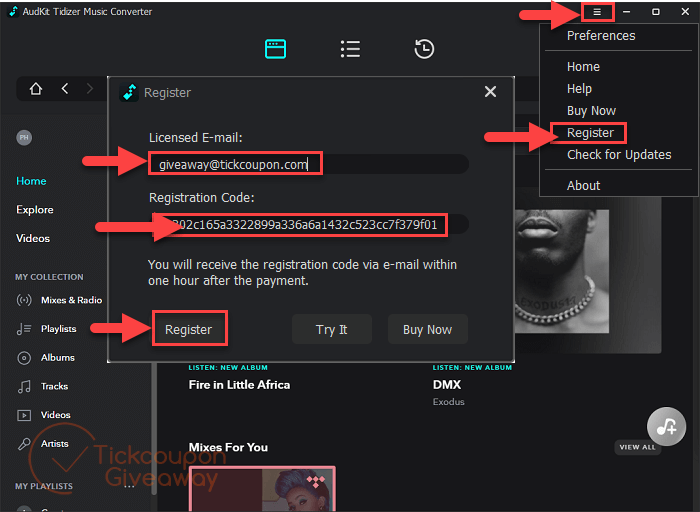Open Home in the sidebar
The height and width of the screenshot is (512, 700).
pos(31,181)
